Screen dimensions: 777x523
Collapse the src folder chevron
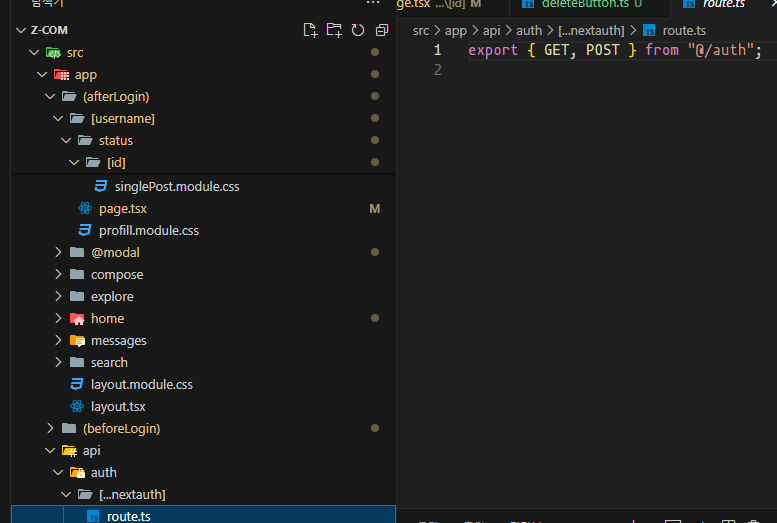34,53
